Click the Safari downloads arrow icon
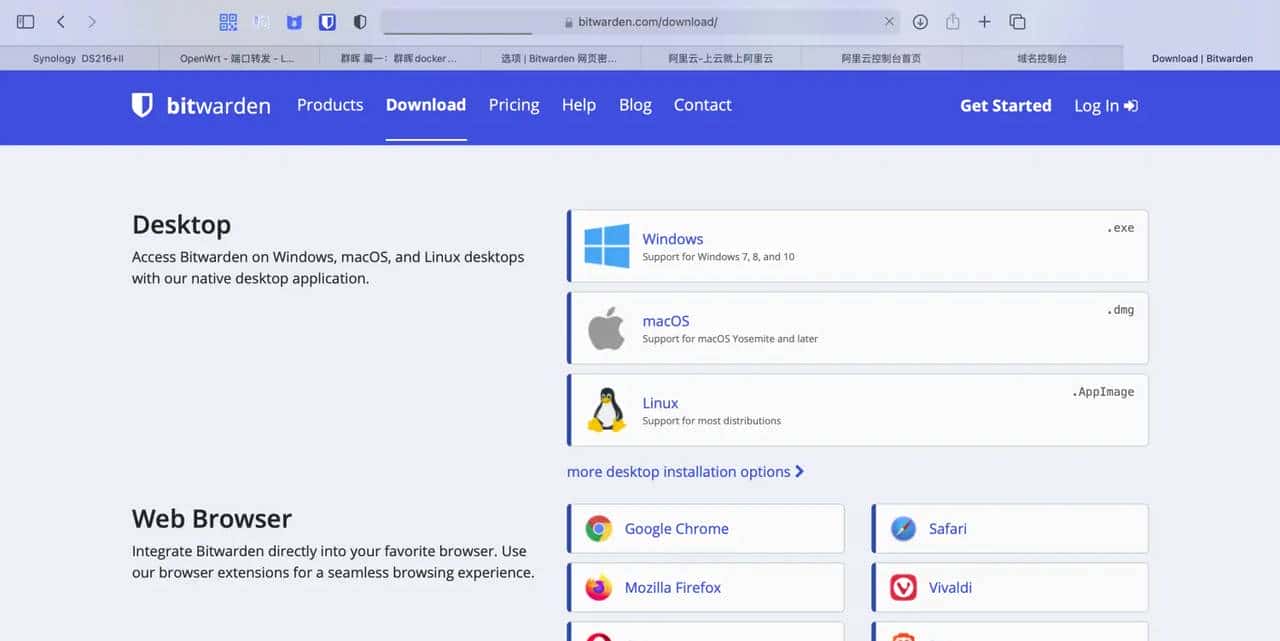 point(921,22)
